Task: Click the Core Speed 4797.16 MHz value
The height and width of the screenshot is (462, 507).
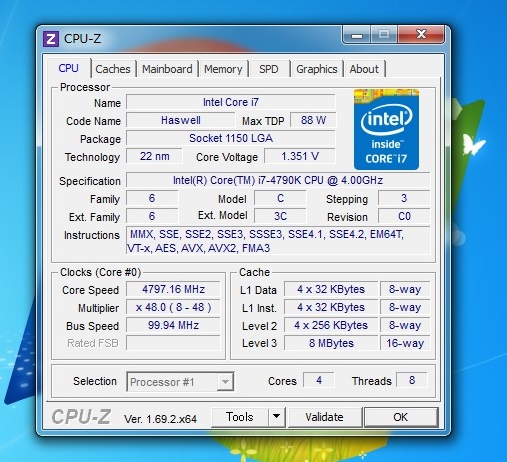Action: [x=173, y=289]
